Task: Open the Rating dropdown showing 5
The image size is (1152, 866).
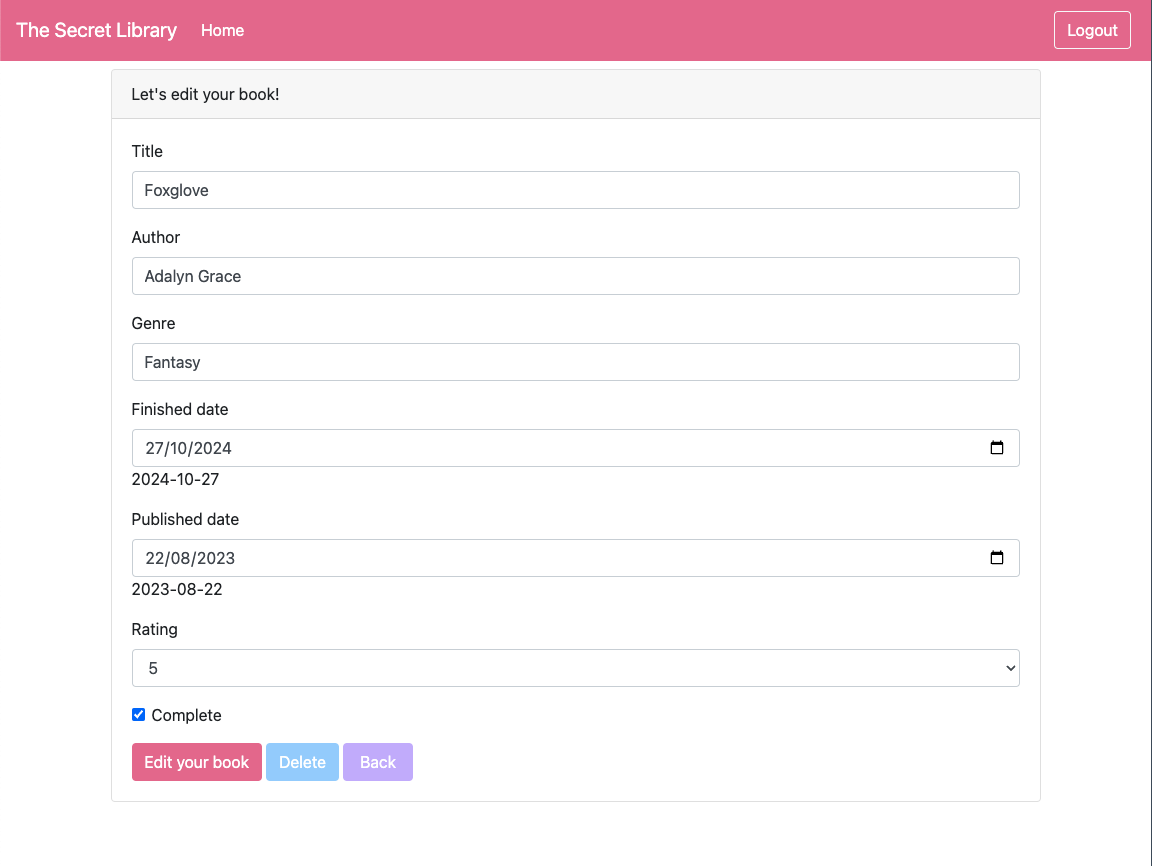Action: pyautogui.click(x=575, y=668)
